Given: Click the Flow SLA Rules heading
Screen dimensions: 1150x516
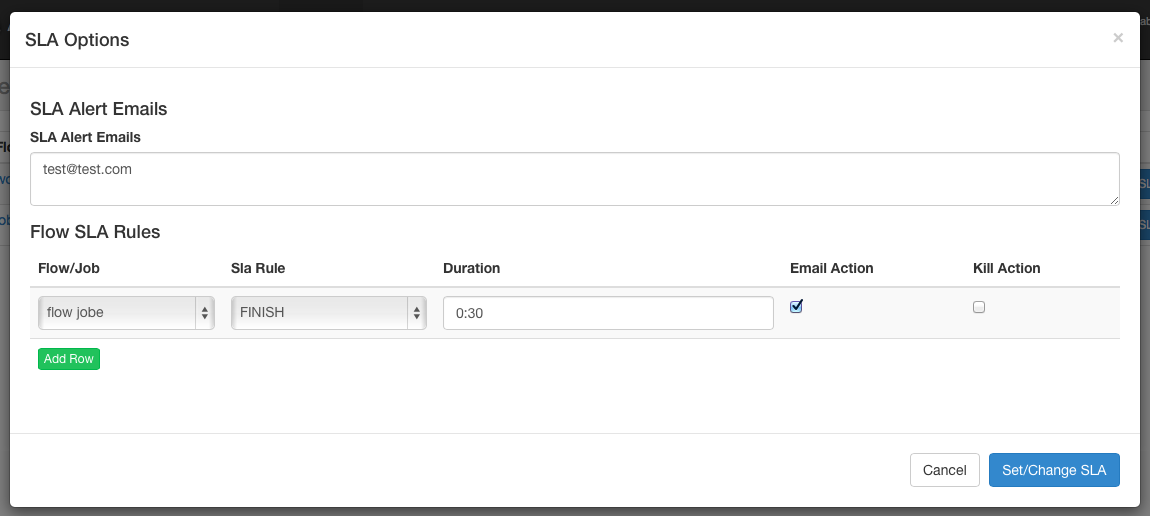Looking at the screenshot, I should pos(95,232).
